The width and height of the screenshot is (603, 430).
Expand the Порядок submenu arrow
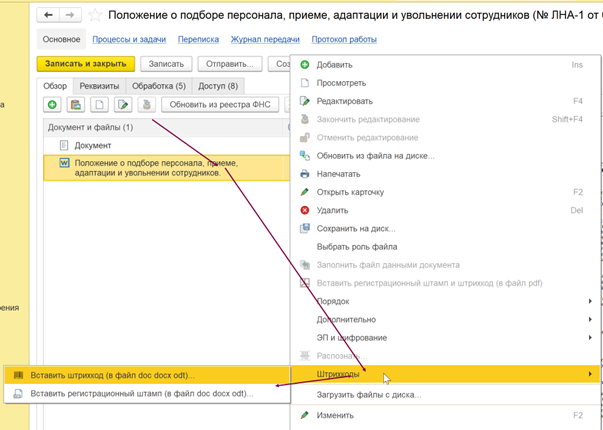click(590, 301)
